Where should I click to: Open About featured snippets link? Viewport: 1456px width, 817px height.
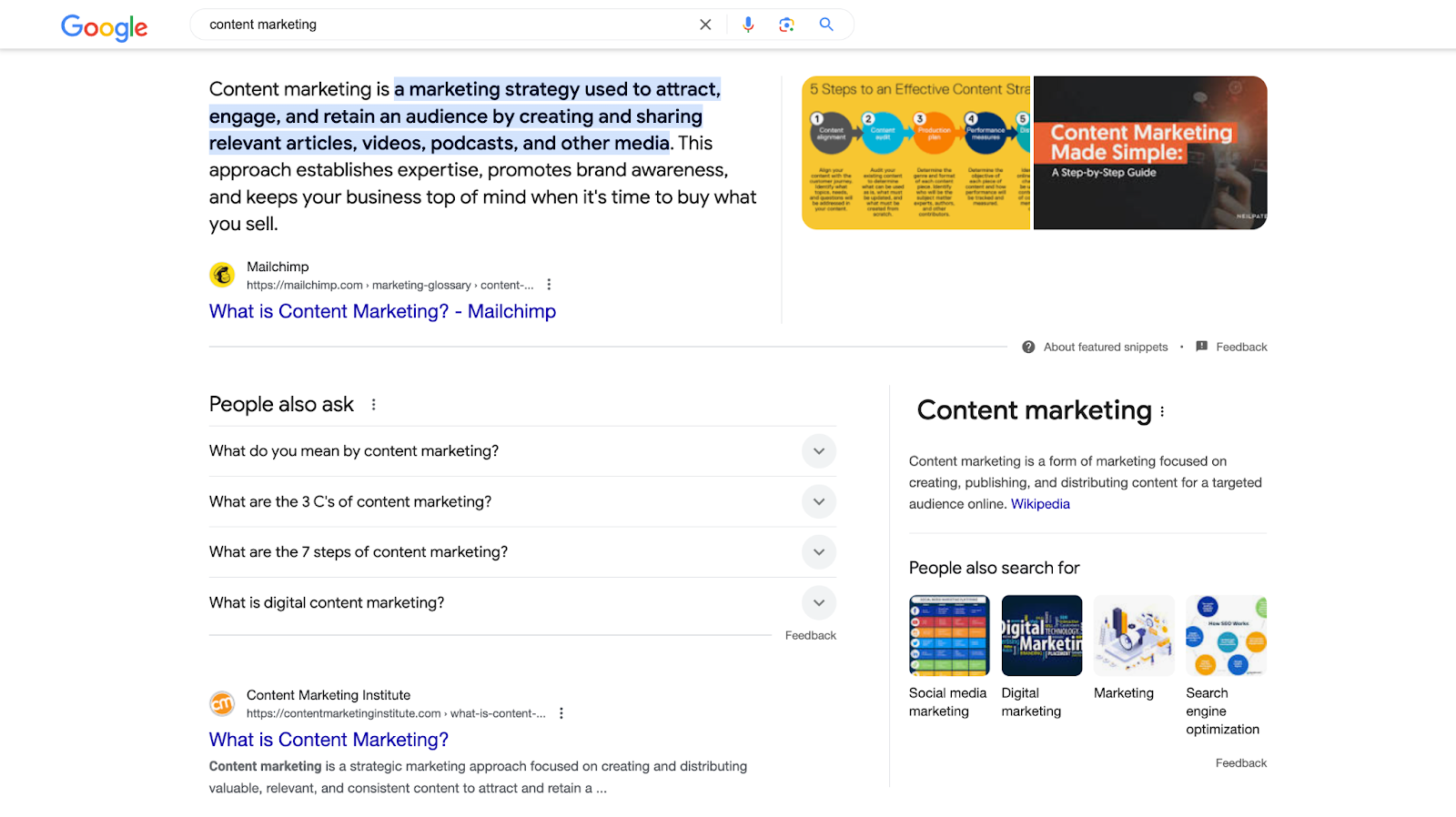point(1106,347)
